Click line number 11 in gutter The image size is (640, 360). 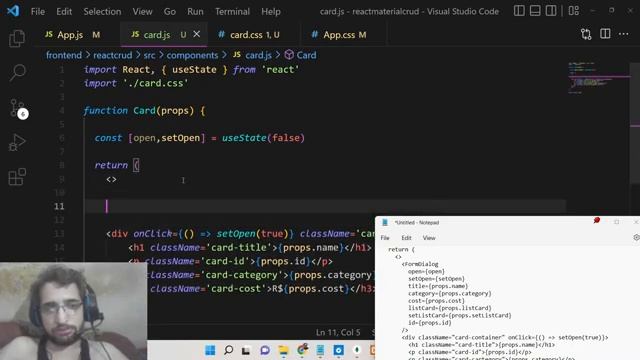click(x=59, y=206)
